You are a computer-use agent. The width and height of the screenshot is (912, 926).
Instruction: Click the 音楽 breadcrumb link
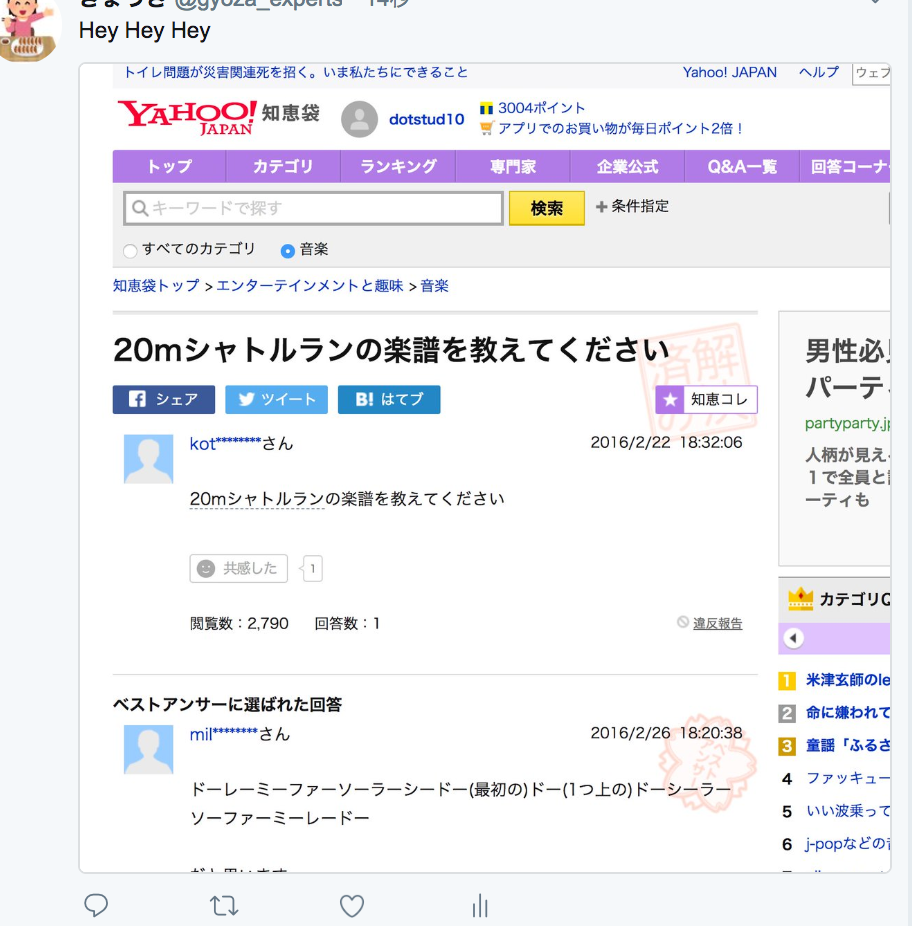click(435, 286)
